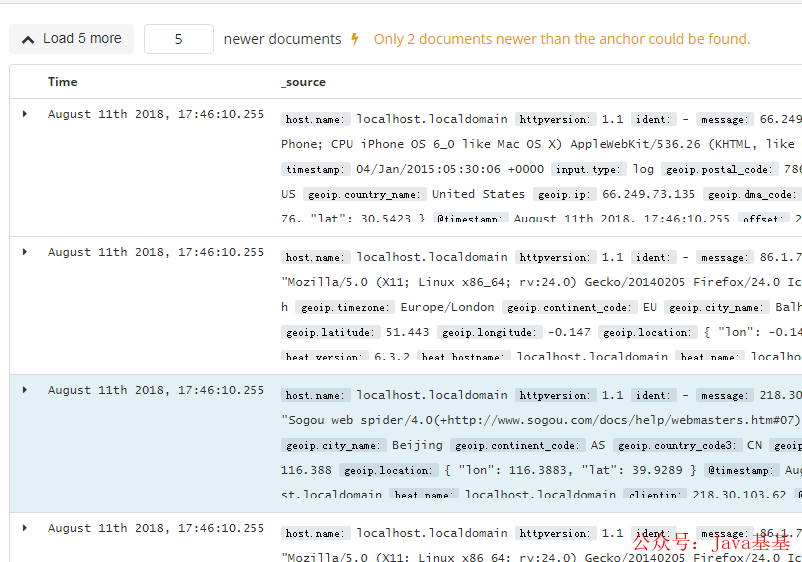Click the httpversion label in the first row
The image size is (802, 562).
click(x=555, y=119)
